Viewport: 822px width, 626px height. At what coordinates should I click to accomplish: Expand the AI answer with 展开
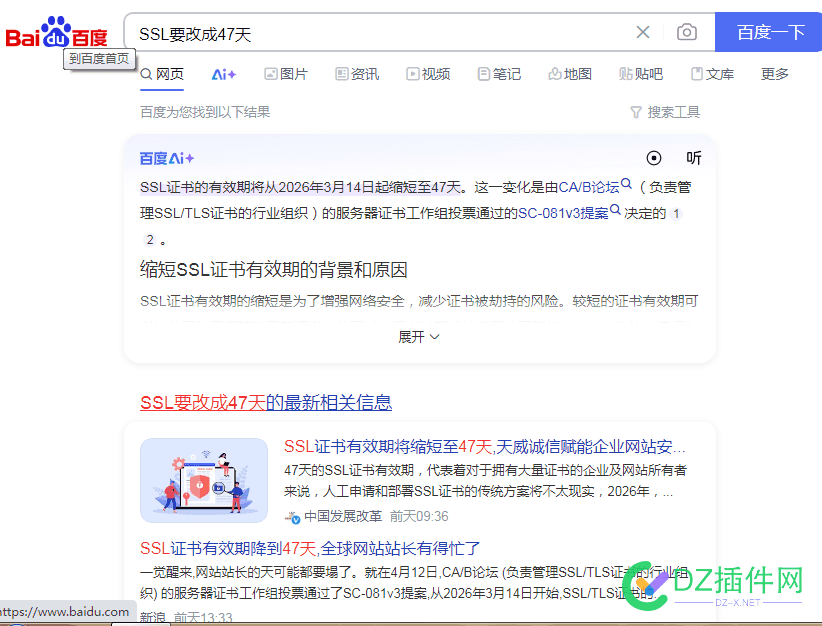click(419, 337)
